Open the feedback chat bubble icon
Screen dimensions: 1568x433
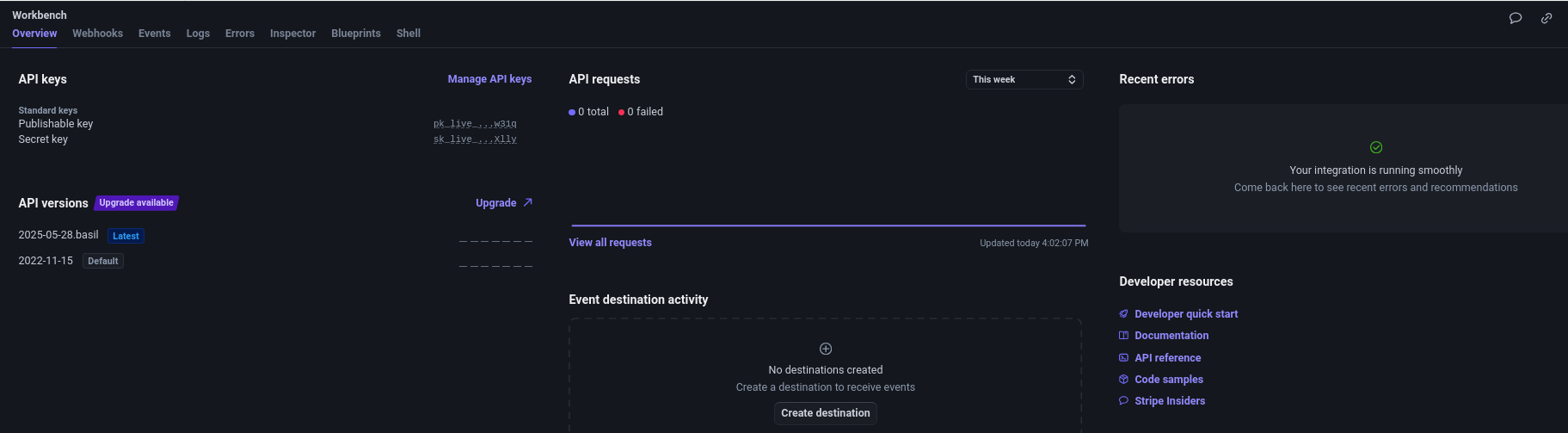point(1516,18)
